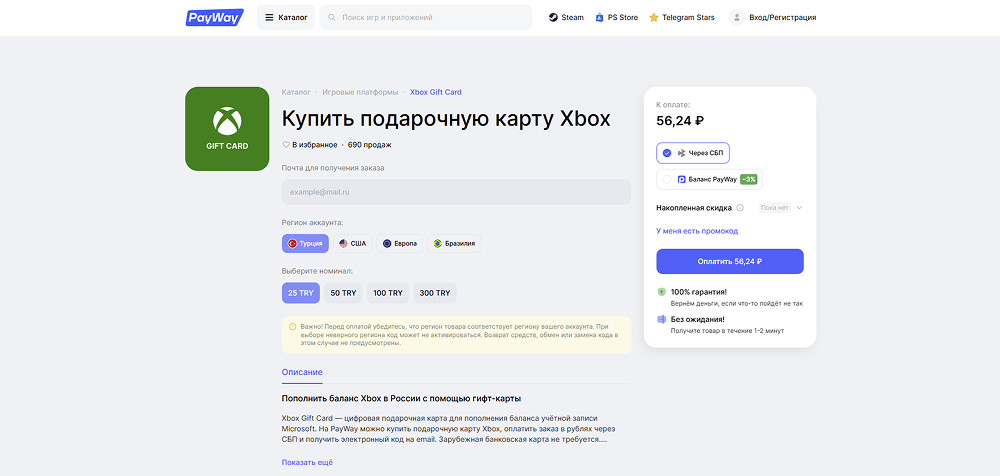
Task: Select the Европа region
Action: pyautogui.click(x=400, y=243)
